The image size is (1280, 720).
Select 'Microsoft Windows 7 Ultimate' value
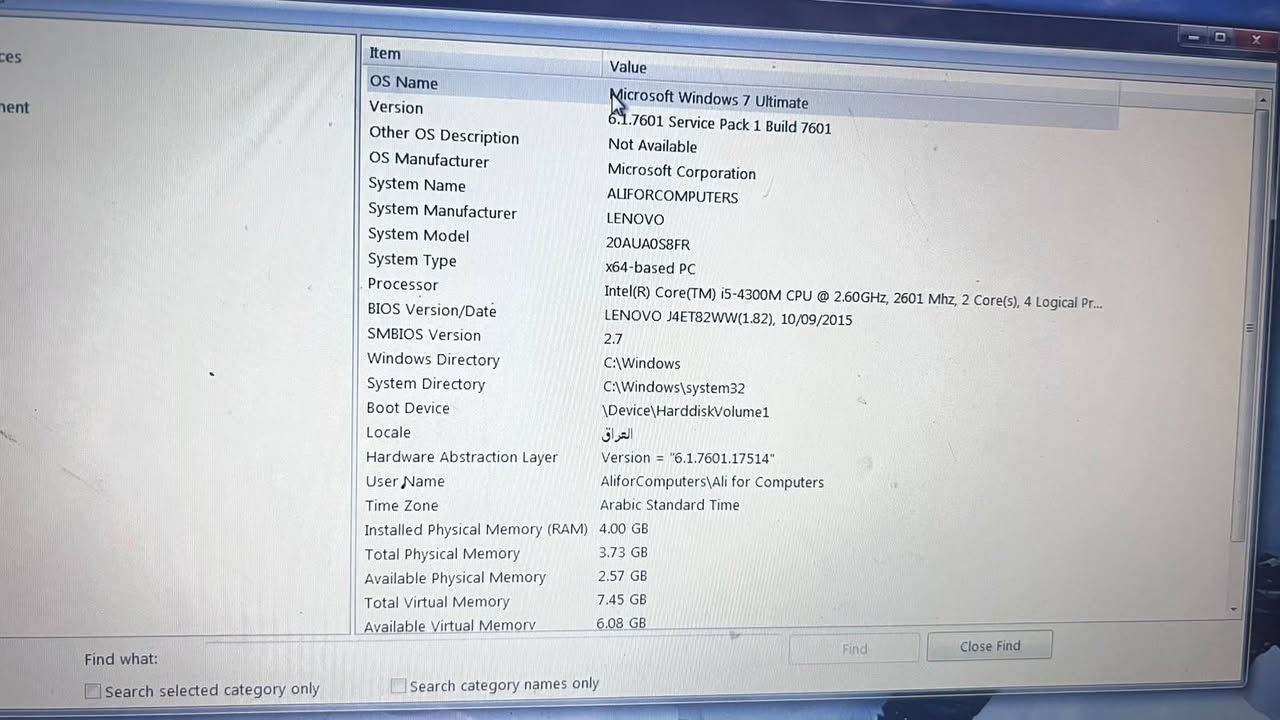710,100
